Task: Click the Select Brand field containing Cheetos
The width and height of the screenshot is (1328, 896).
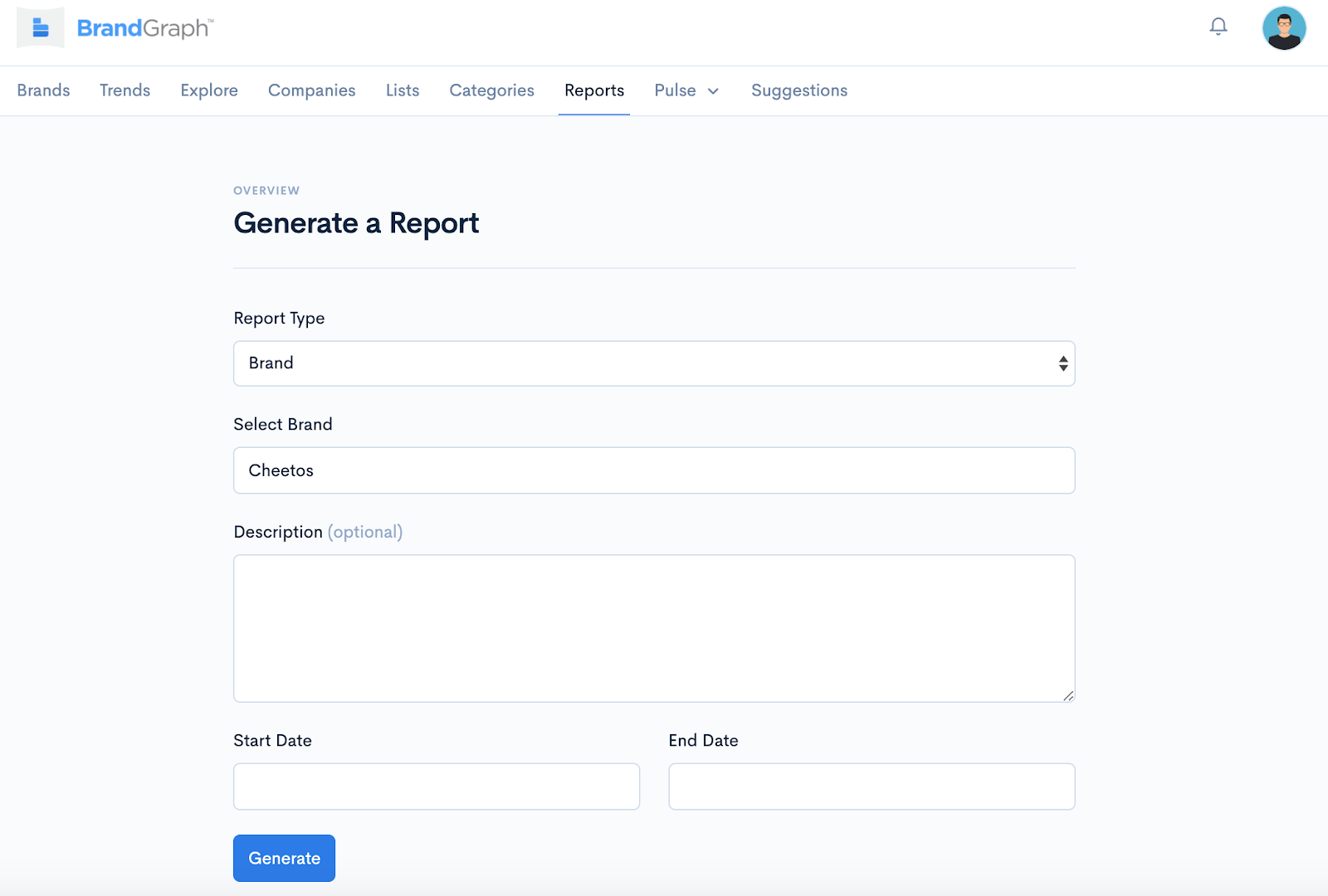Action: tap(654, 470)
